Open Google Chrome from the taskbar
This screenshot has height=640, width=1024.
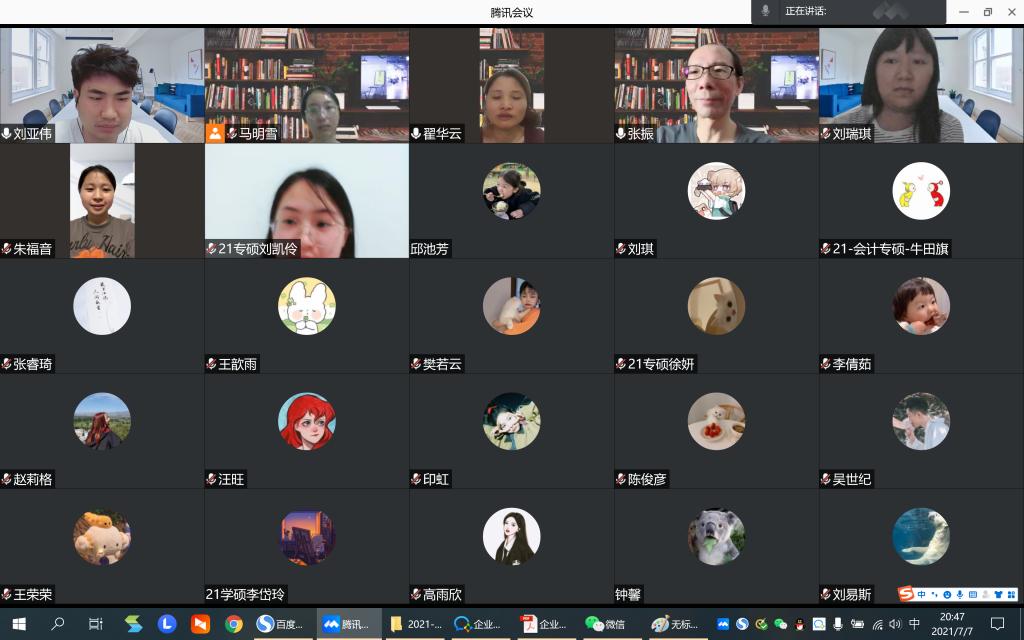[233, 624]
